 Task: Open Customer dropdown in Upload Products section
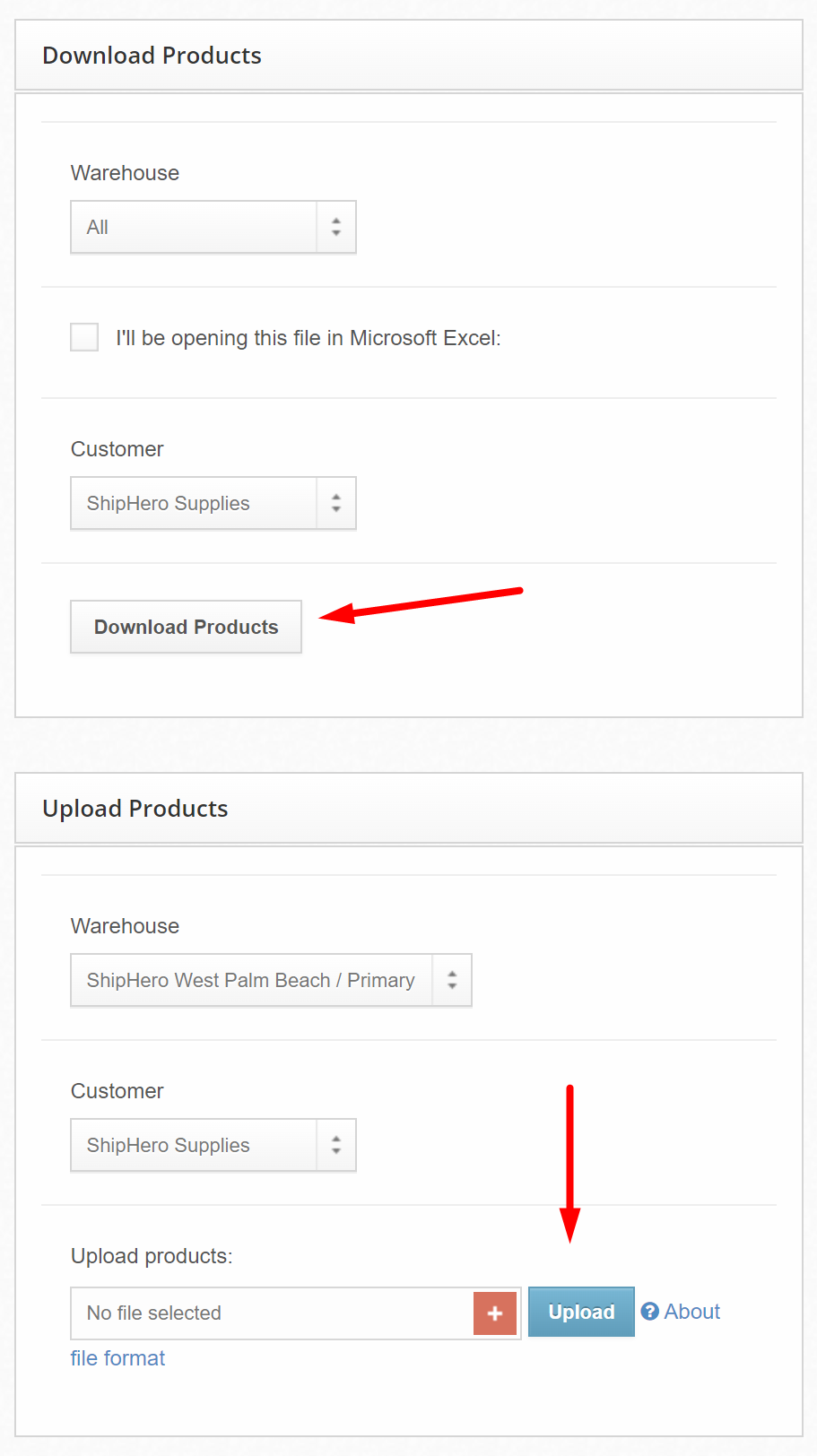pos(213,1145)
